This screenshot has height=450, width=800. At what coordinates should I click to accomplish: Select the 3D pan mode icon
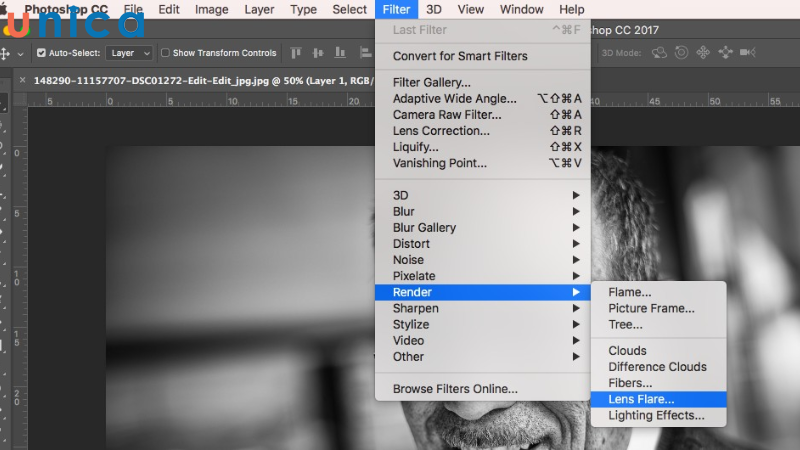[703, 53]
